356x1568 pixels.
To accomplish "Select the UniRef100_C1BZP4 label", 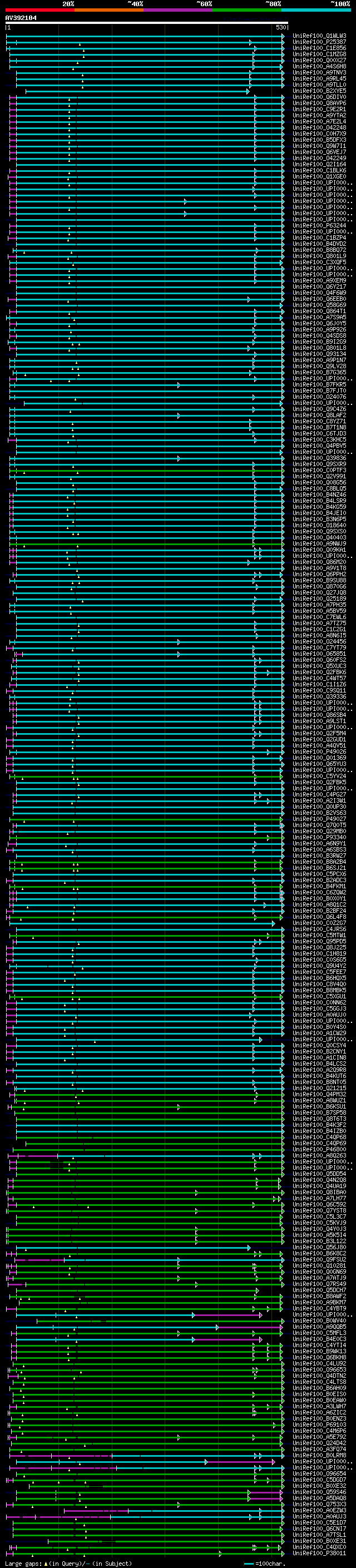I will [x=319, y=238].
